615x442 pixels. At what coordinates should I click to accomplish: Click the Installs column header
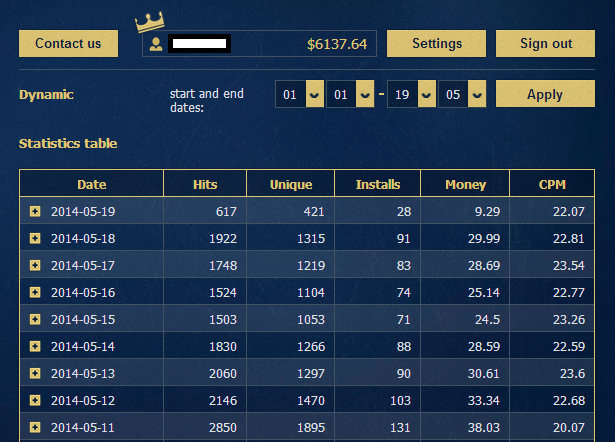click(378, 184)
